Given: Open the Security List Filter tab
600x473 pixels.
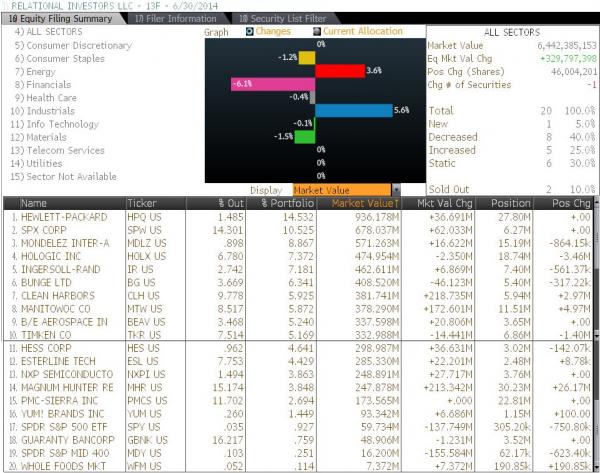Looking at the screenshot, I should pos(283,18).
